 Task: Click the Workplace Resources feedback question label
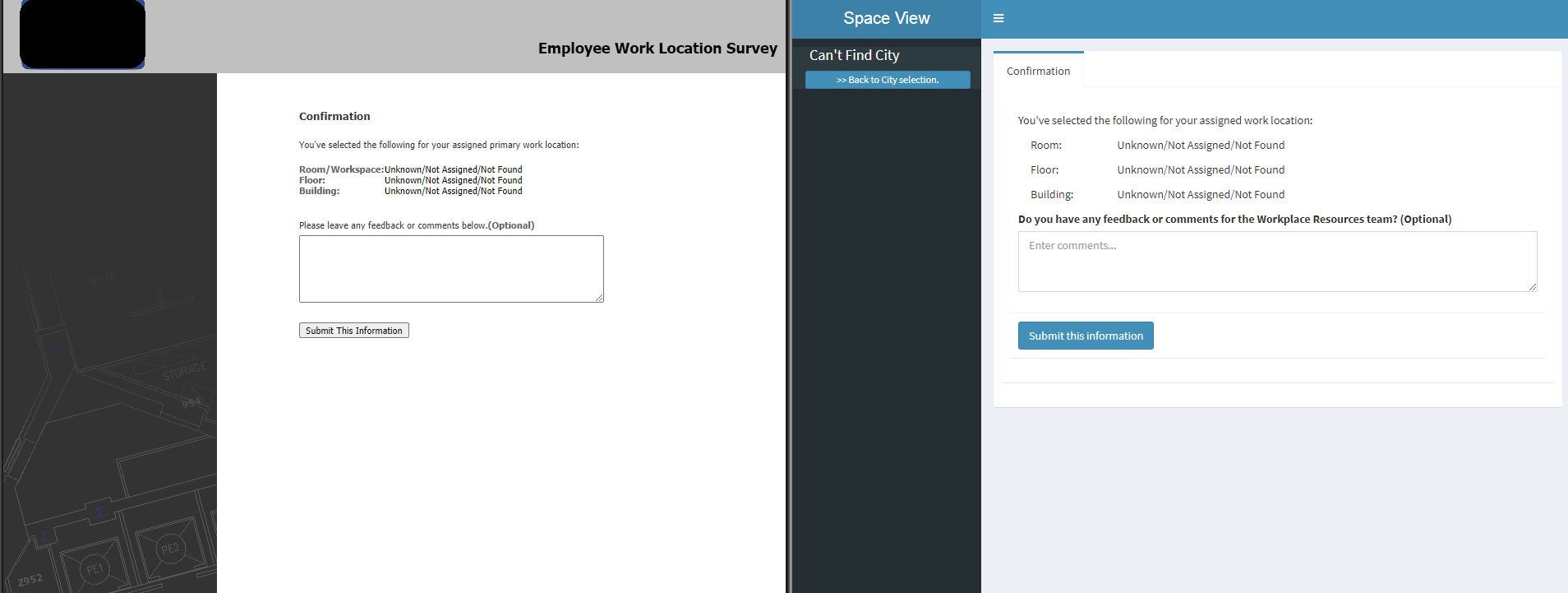coord(1234,219)
